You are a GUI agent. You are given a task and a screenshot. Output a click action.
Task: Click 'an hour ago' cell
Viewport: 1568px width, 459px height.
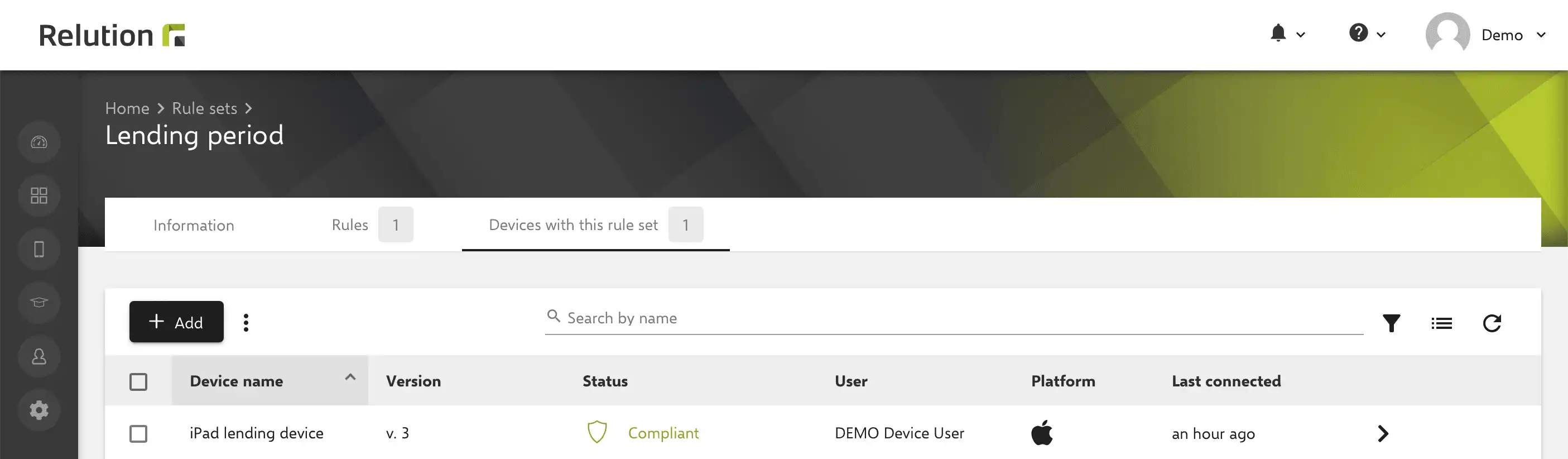click(1213, 433)
